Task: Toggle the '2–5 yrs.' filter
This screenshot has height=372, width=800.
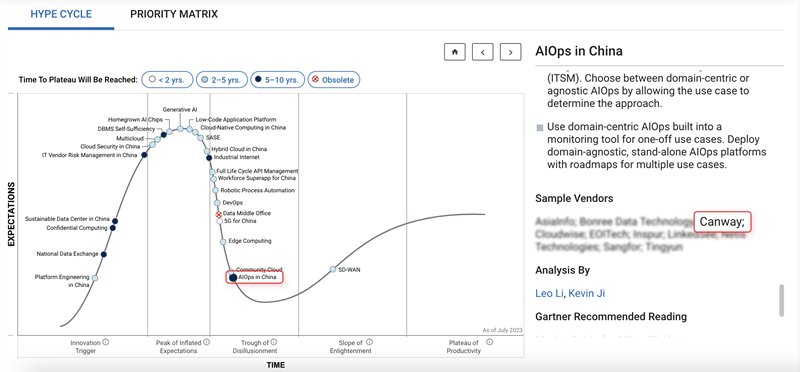Action: [222, 80]
